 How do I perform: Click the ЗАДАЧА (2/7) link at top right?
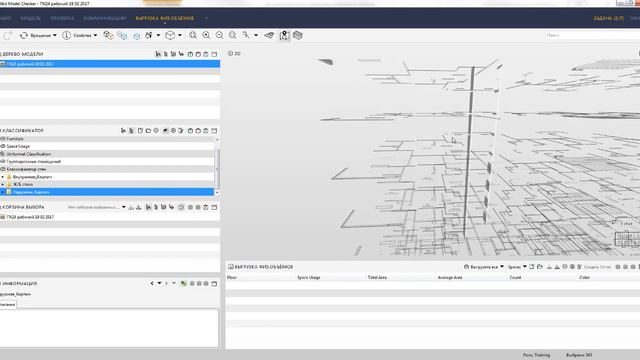coord(609,18)
